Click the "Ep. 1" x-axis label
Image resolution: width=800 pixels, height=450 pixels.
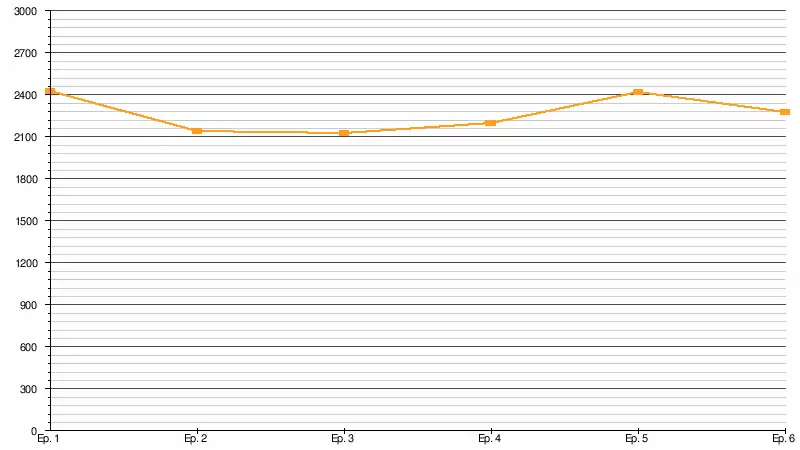48,439
